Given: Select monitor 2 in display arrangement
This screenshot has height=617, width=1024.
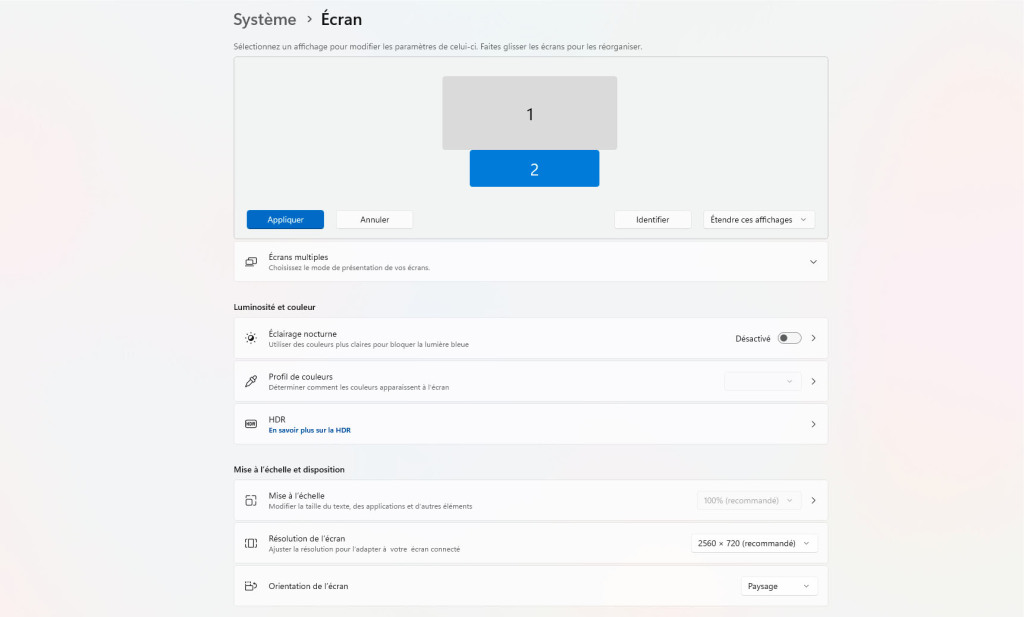Looking at the screenshot, I should (x=534, y=168).
